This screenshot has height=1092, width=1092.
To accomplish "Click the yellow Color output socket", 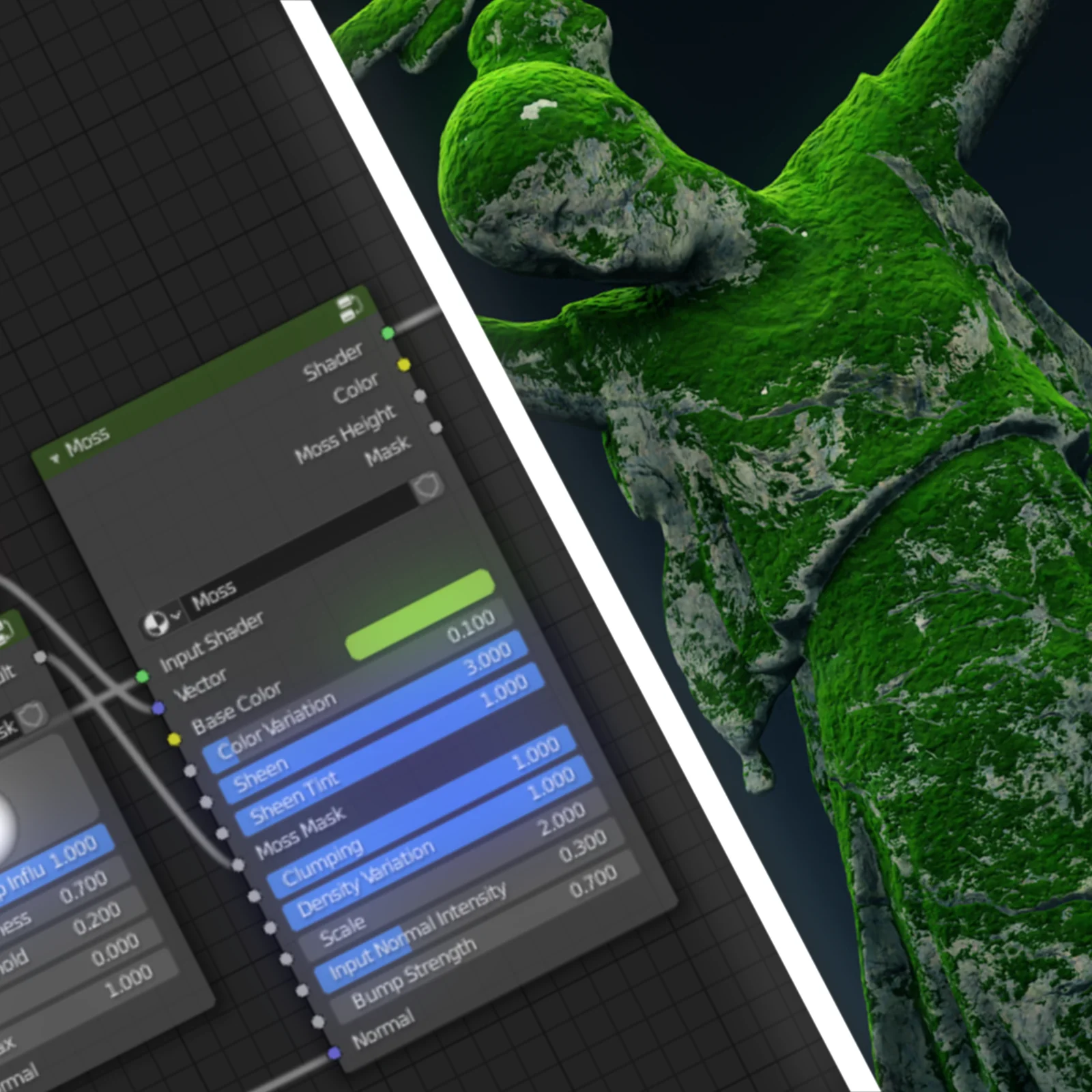I will (403, 365).
